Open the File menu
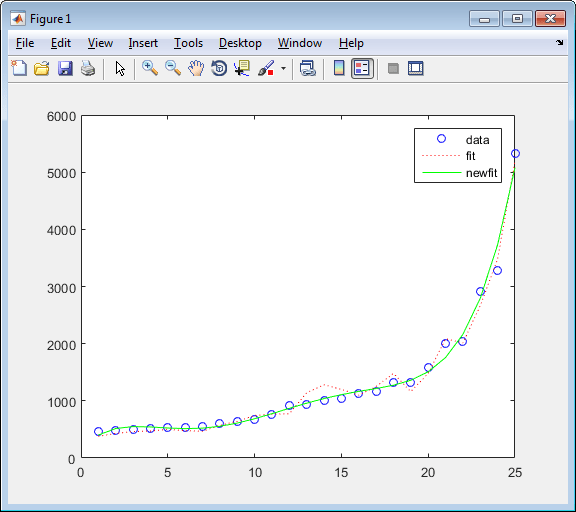576x512 pixels. 25,43
